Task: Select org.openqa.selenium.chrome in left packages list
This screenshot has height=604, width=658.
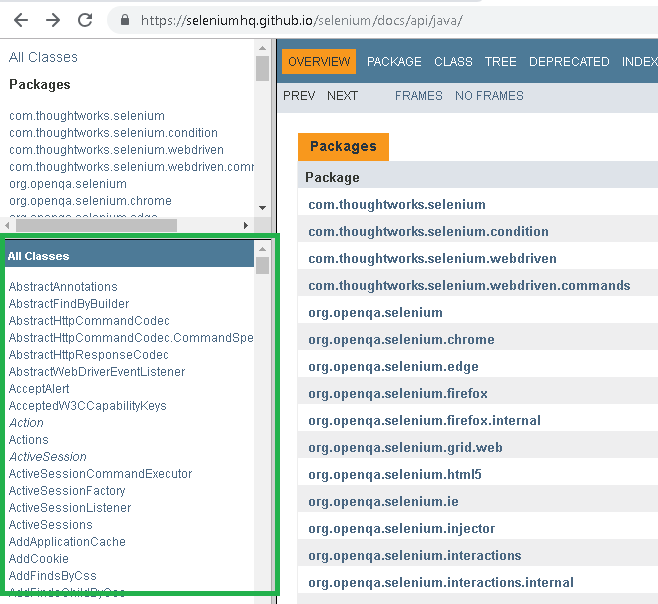Action: (90, 201)
